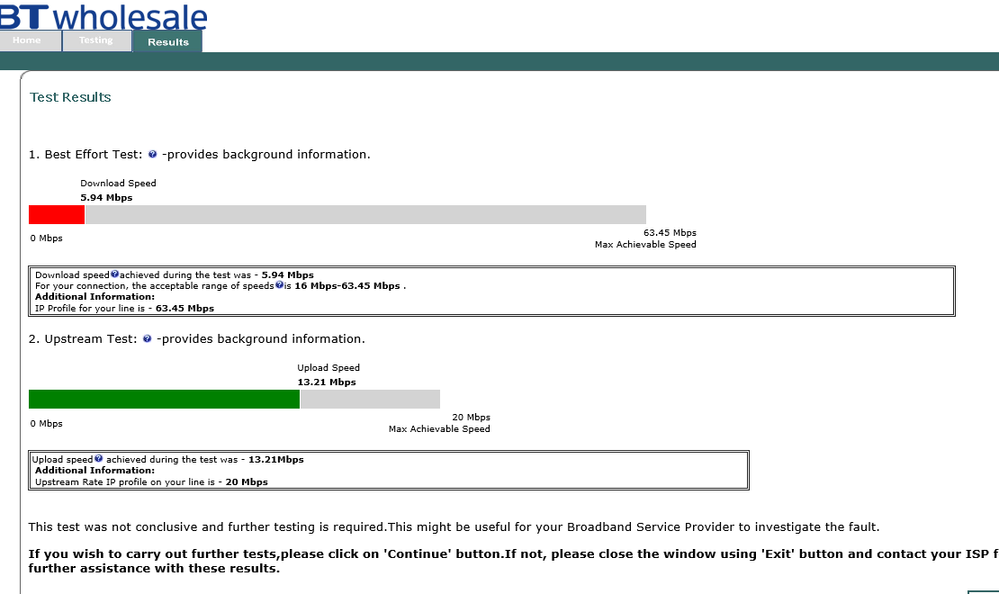Select '5.94 Mbps' above the download bar
Viewport: 999px width, 594px height.
click(106, 198)
